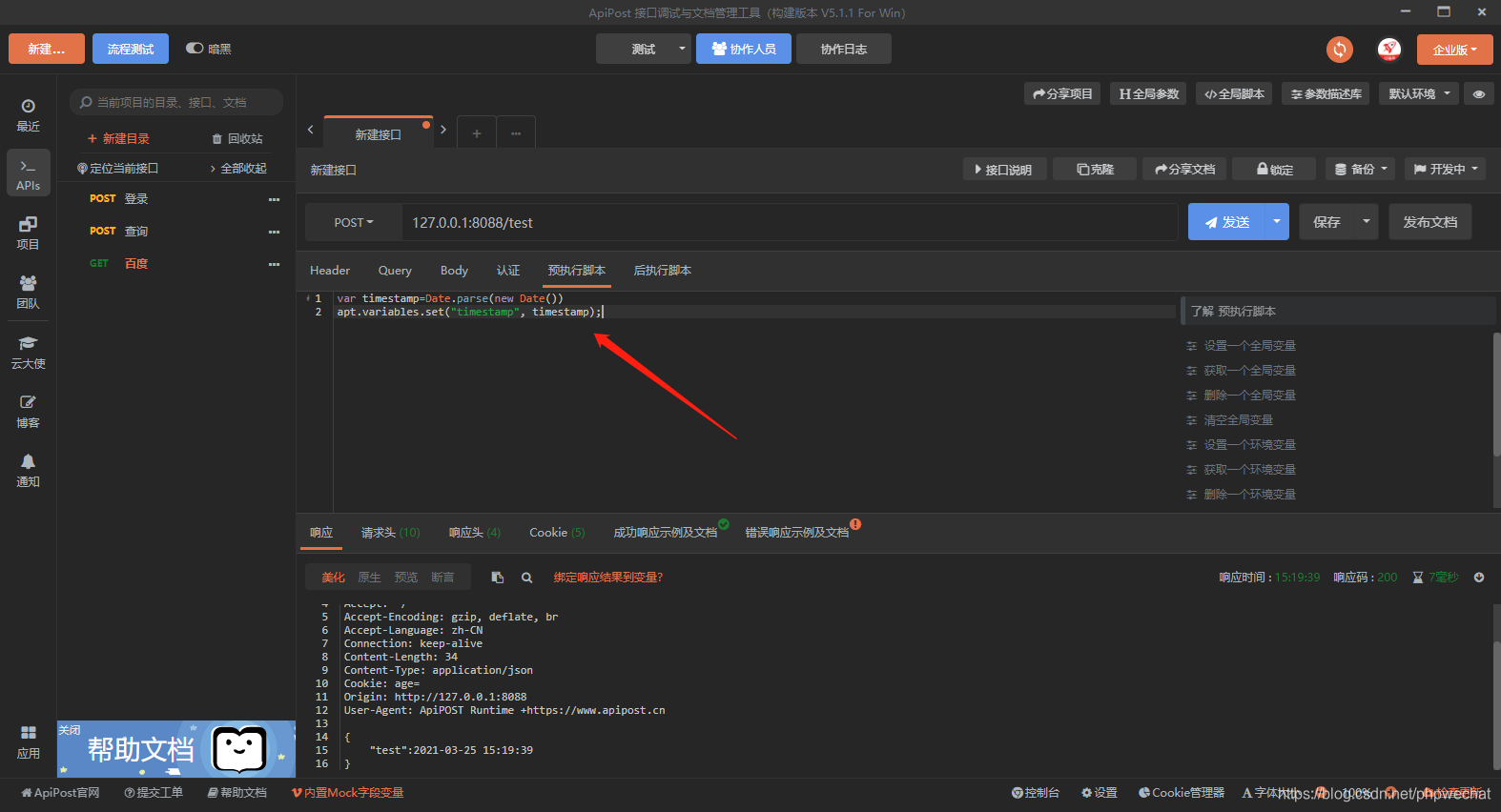This screenshot has height=812, width=1501.
Task: Open the APIs sidebar section
Action: [x=28, y=173]
